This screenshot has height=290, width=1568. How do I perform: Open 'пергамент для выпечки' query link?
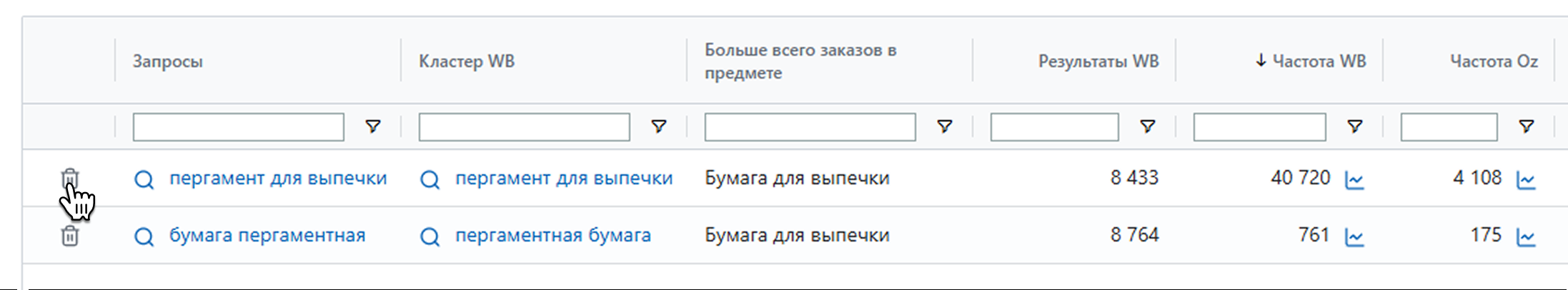tap(277, 178)
